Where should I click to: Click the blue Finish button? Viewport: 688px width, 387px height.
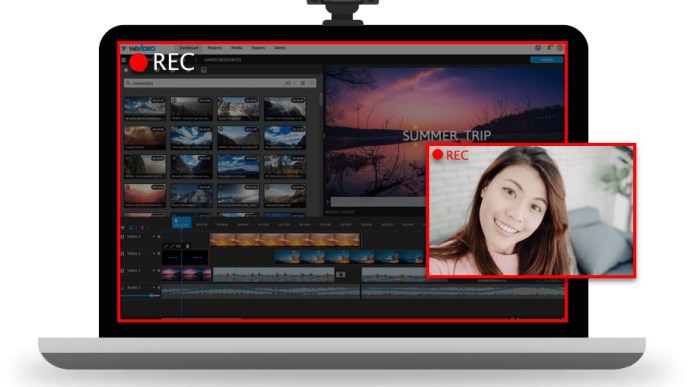click(546, 60)
